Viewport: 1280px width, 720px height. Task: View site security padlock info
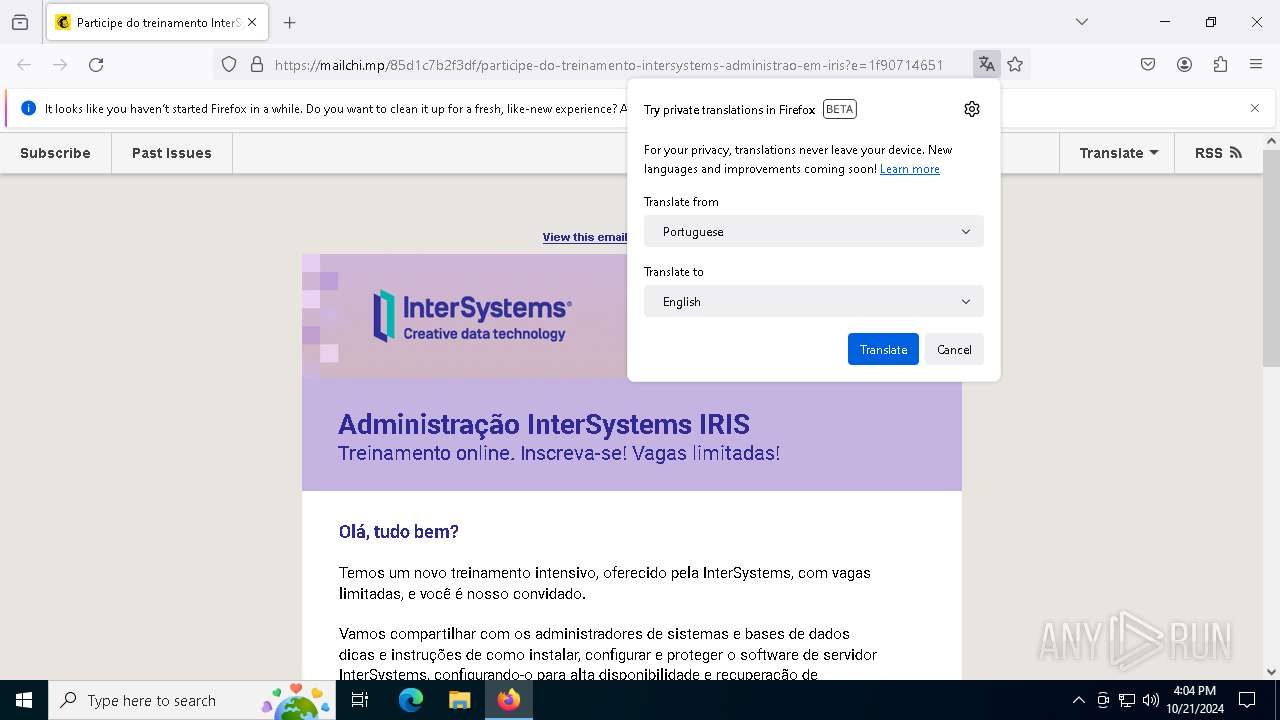click(257, 64)
